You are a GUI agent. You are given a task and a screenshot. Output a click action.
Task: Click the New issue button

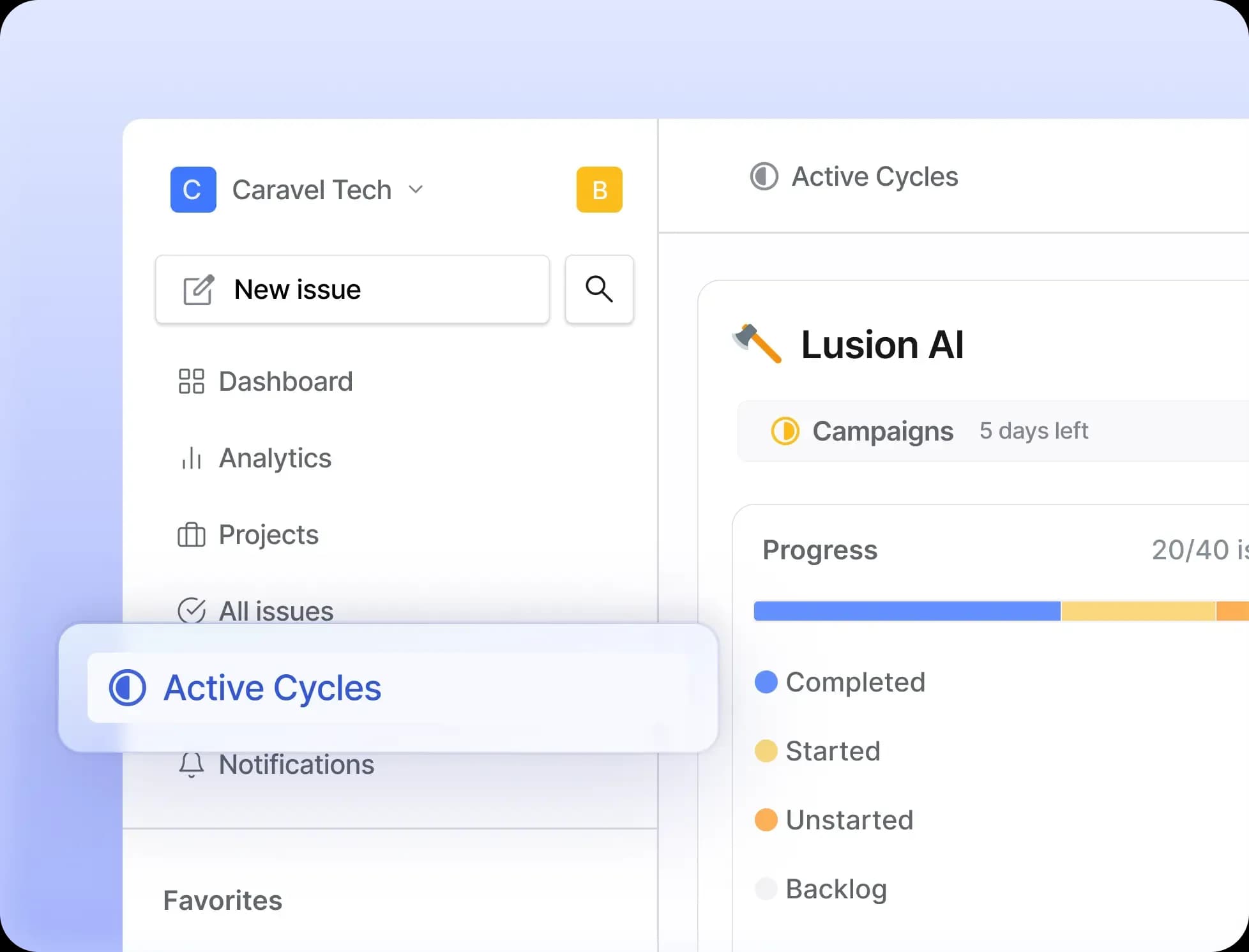click(352, 289)
